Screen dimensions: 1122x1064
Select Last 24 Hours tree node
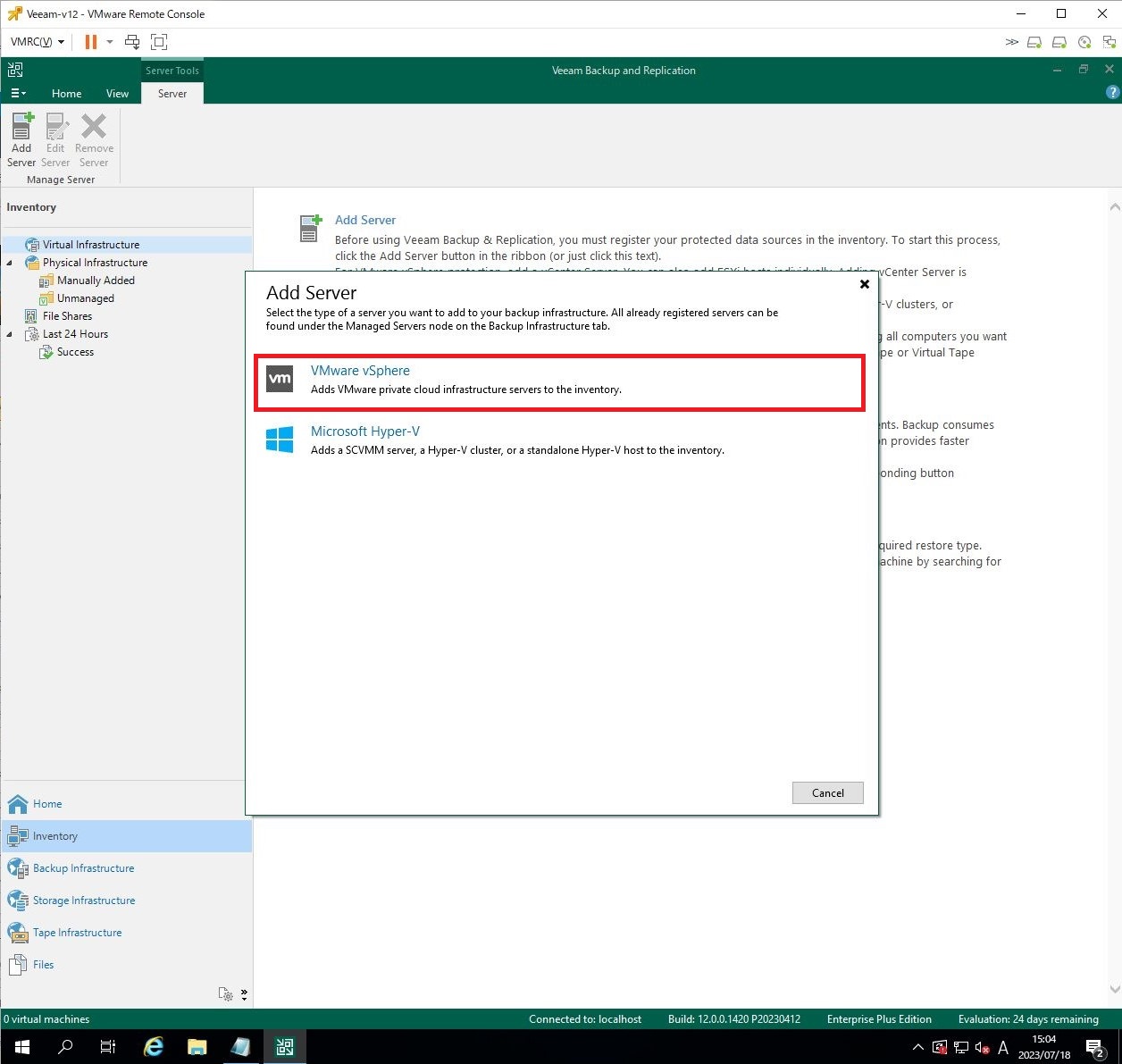(75, 334)
